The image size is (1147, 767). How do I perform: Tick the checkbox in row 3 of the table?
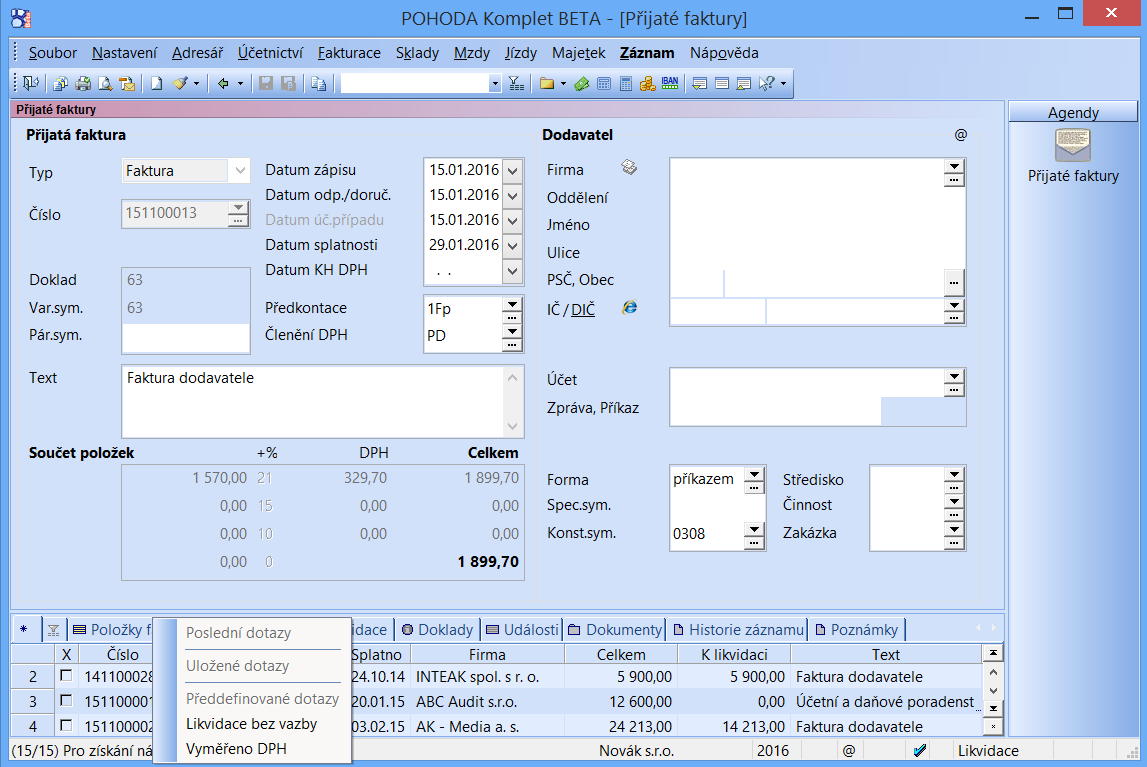66,702
